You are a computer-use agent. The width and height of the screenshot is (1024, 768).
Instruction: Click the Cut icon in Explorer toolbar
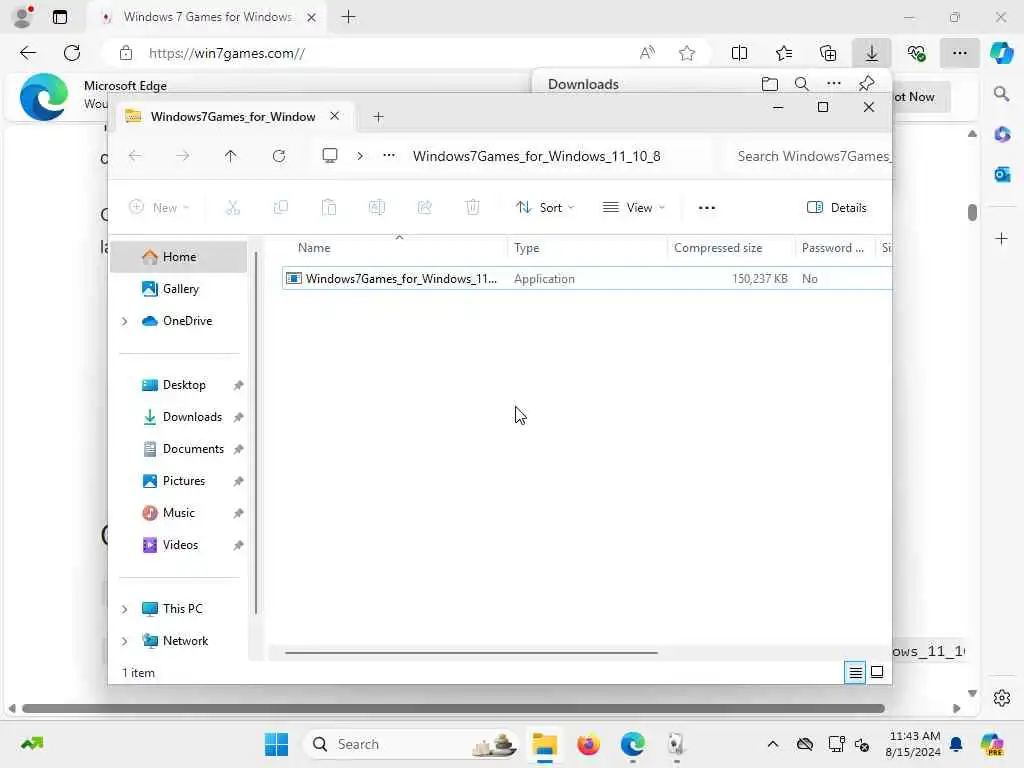click(232, 208)
